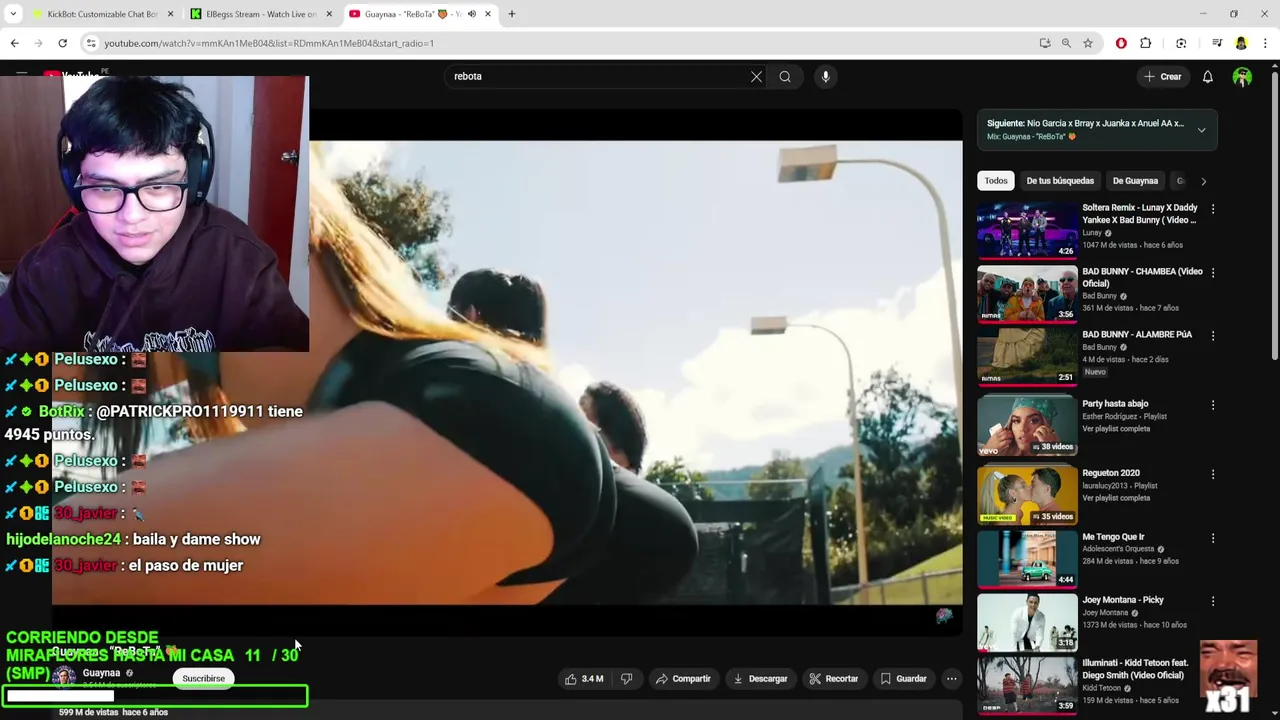Open the zoom magnifier in address bar
1280x720 pixels.
coord(1066,43)
